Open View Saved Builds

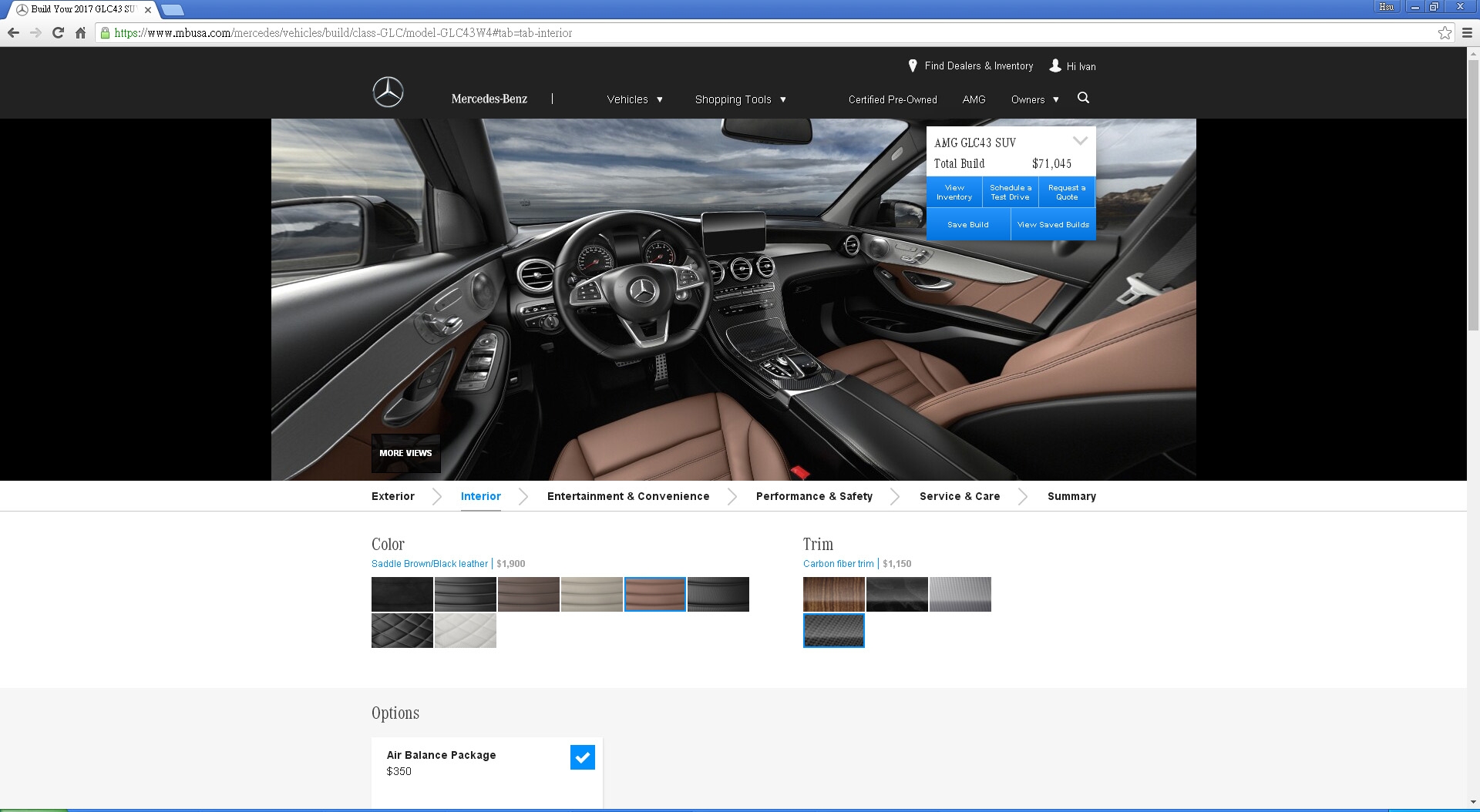pos(1053,224)
